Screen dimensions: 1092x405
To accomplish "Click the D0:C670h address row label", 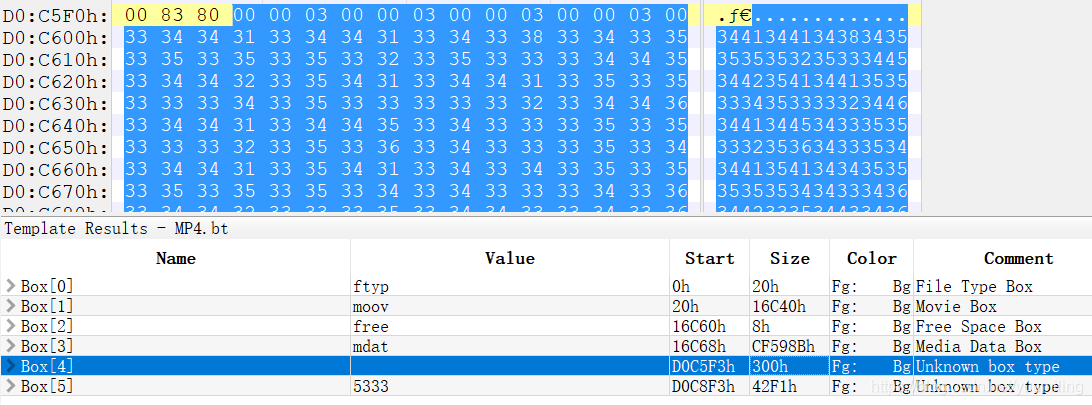I will 56,191.
